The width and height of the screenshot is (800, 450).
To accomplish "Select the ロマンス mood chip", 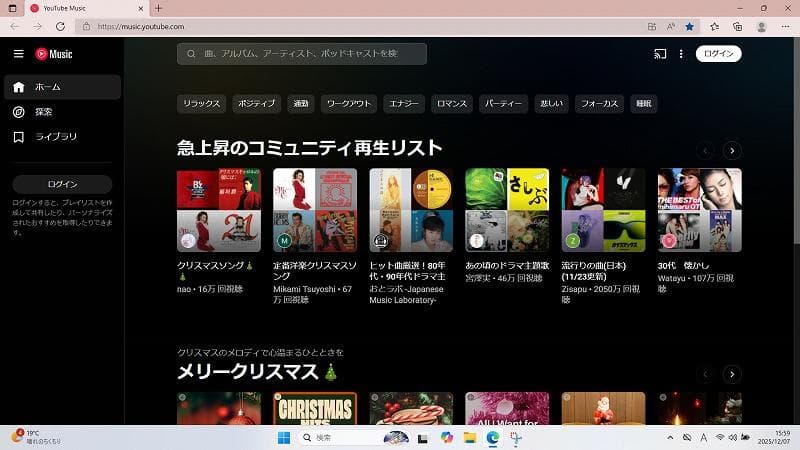I will point(452,104).
